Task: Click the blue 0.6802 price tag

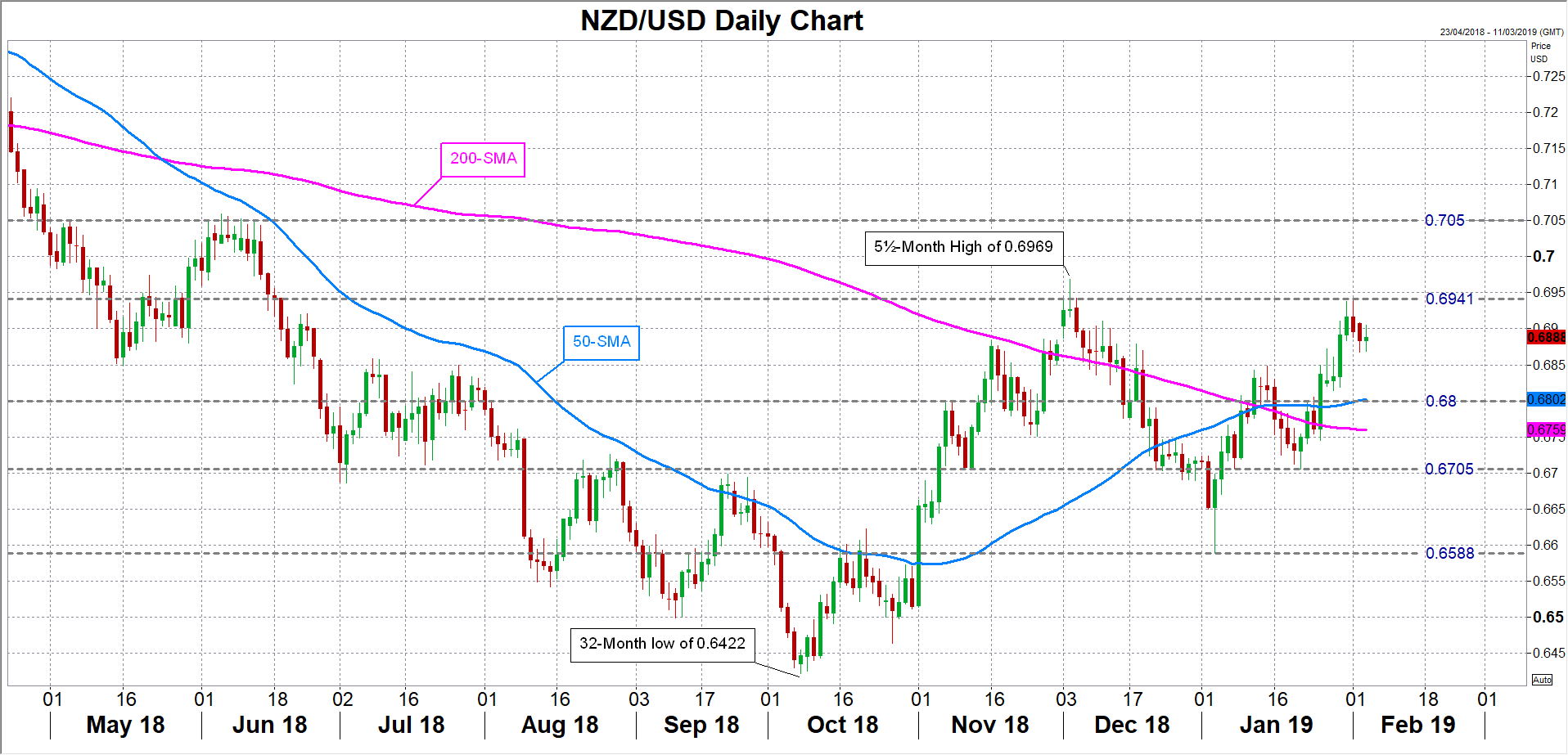Action: [x=1546, y=400]
